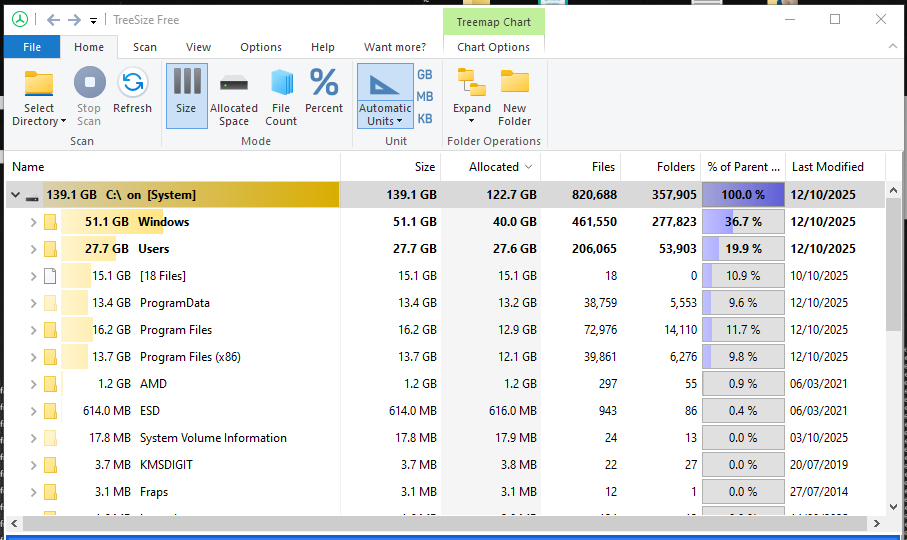
Task: Sort by the Allocated column header
Action: pyautogui.click(x=491, y=167)
